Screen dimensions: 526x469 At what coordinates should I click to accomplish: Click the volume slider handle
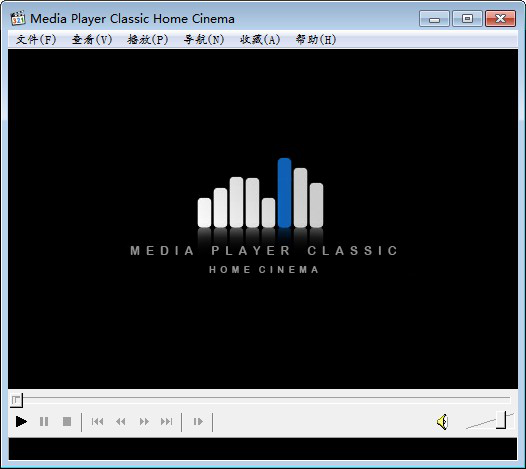(501, 420)
